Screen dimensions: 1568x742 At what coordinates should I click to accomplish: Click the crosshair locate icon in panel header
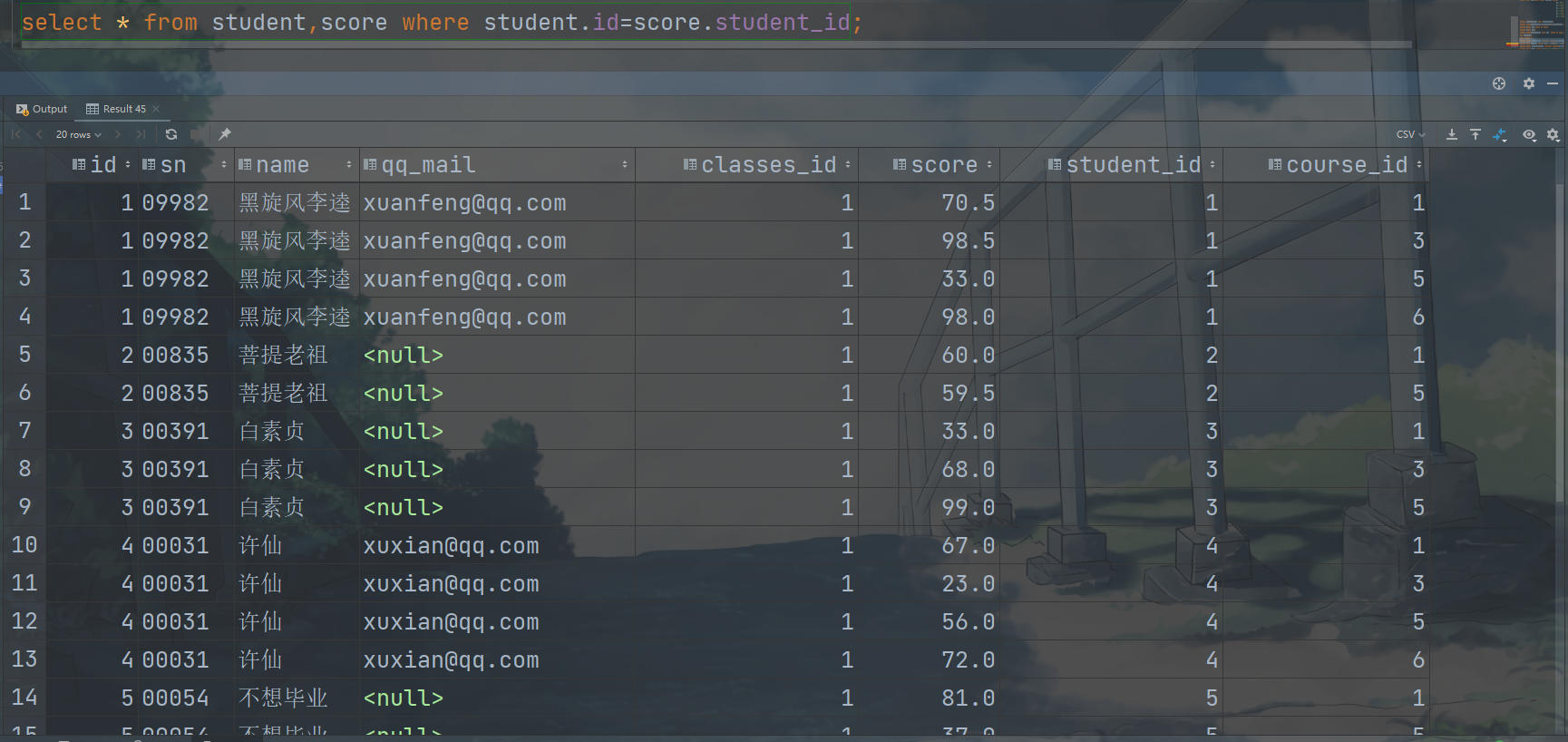click(x=1499, y=83)
